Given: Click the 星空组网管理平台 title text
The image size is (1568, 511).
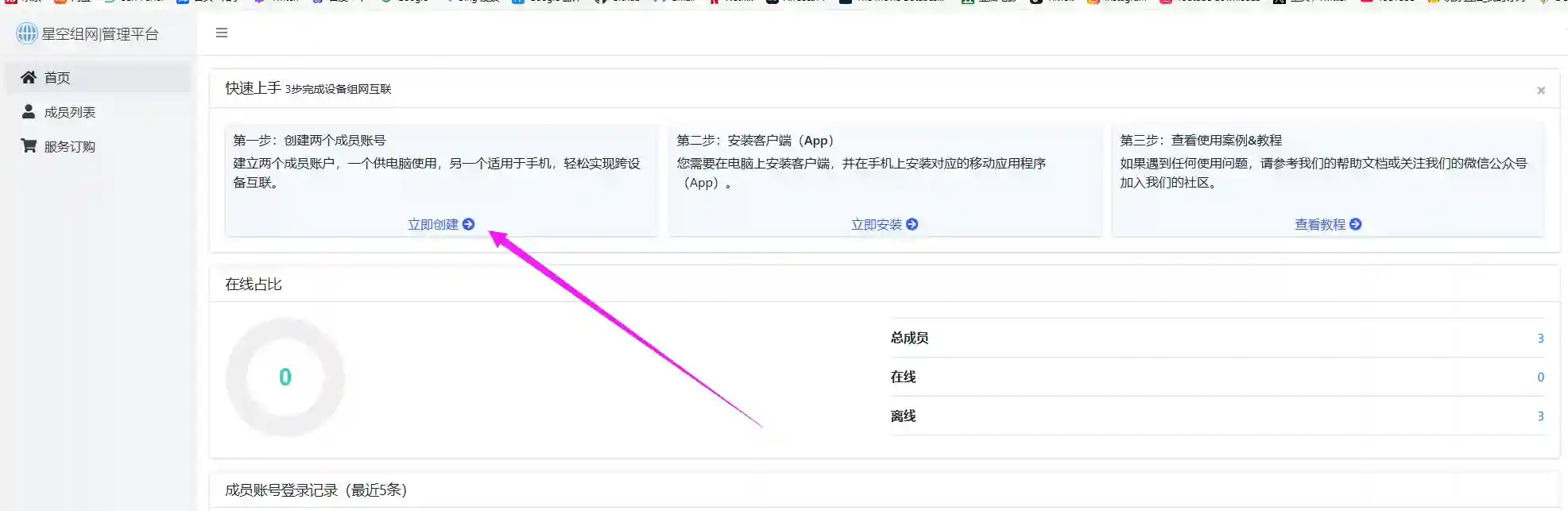Looking at the screenshot, I should point(100,34).
